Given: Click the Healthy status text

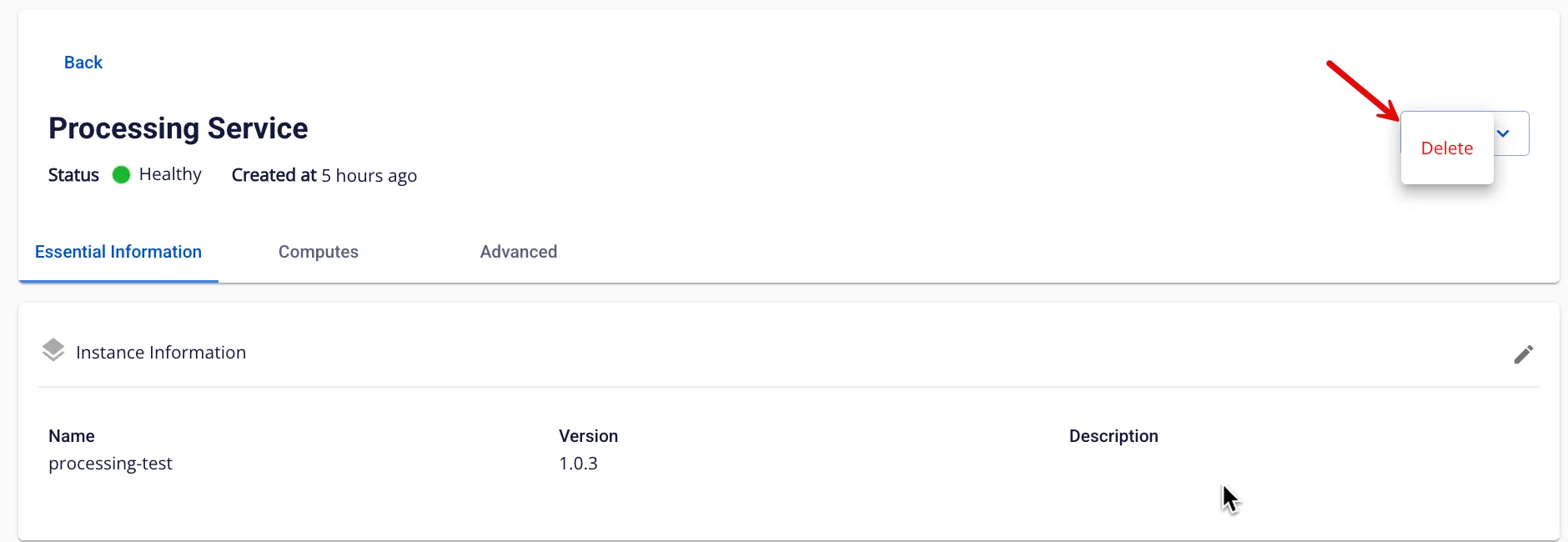Looking at the screenshot, I should (170, 174).
